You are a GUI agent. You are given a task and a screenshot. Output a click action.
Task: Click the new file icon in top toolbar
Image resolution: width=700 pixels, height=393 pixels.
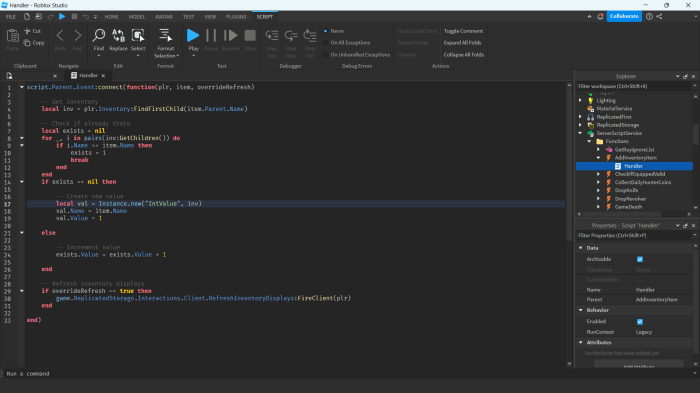(27, 17)
